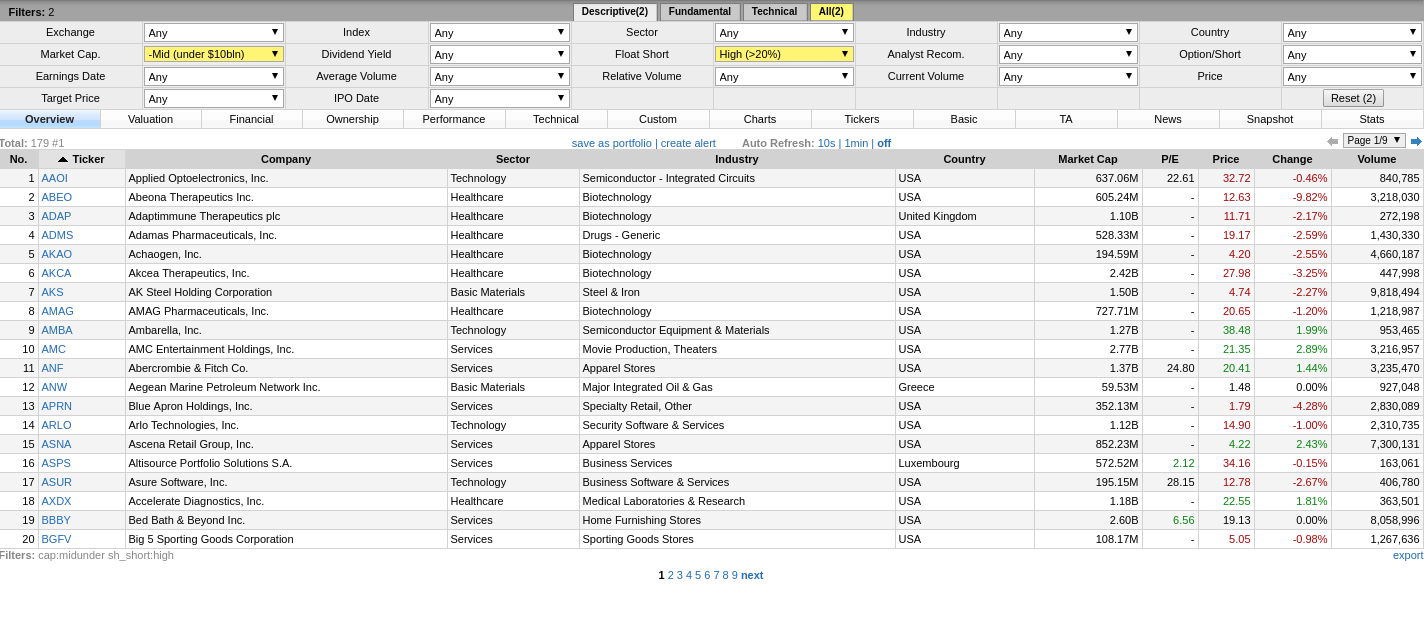The height and width of the screenshot is (624, 1426).
Task: Select the Snapshot view tab
Action: pos(1270,119)
